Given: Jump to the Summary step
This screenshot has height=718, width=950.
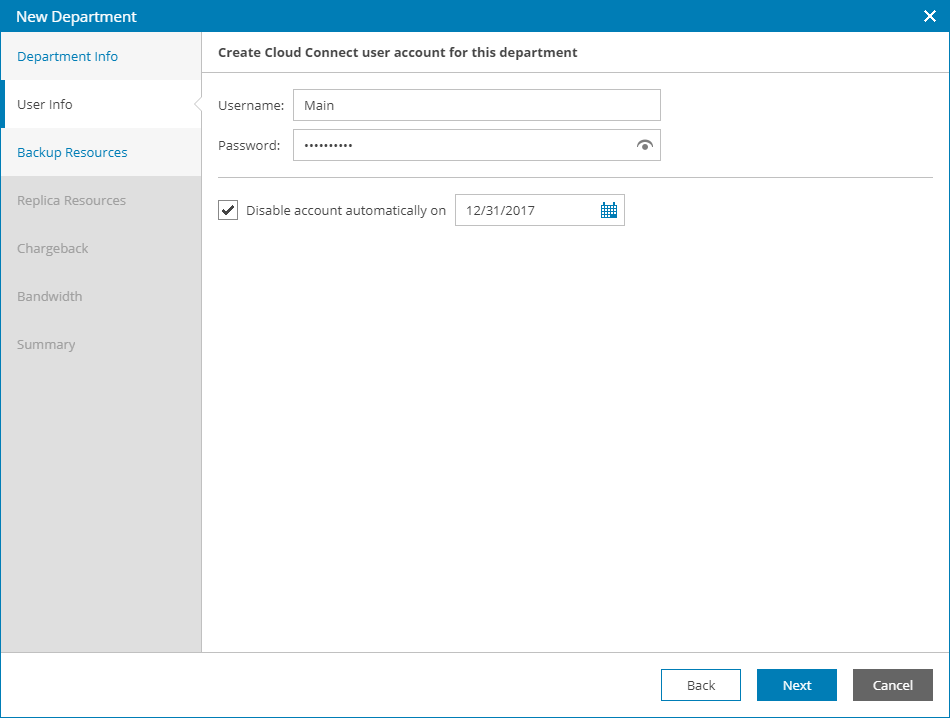Looking at the screenshot, I should pos(46,345).
